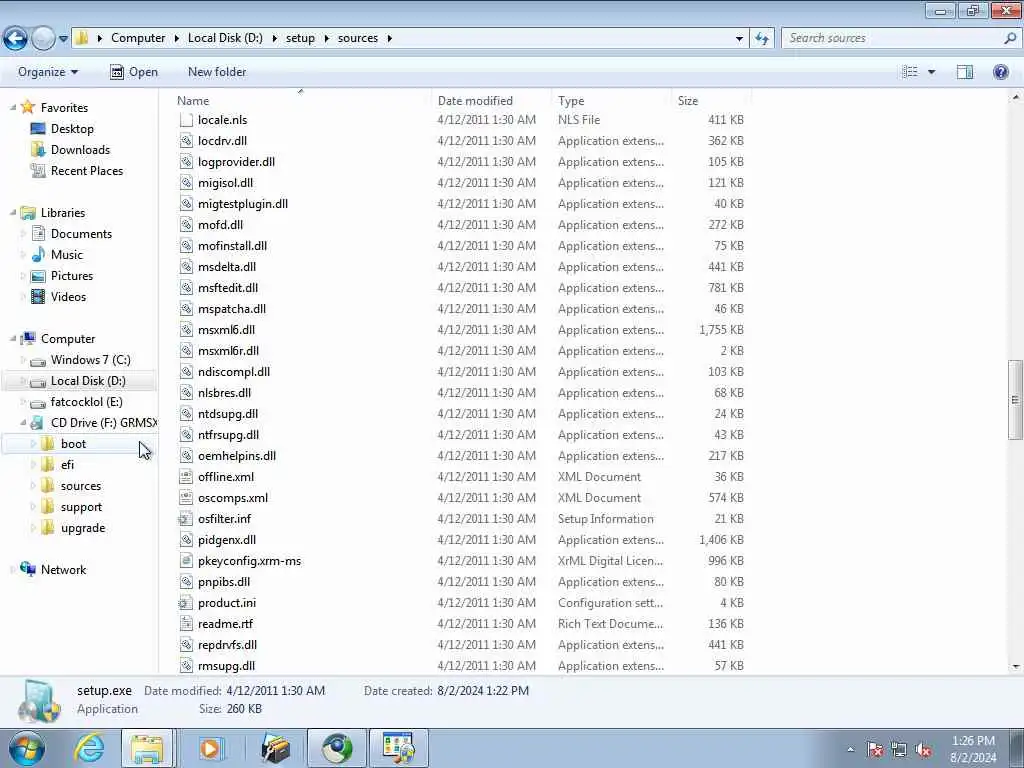Click the volume speaker tray icon
This screenshot has width=1024, height=768.
(x=923, y=749)
